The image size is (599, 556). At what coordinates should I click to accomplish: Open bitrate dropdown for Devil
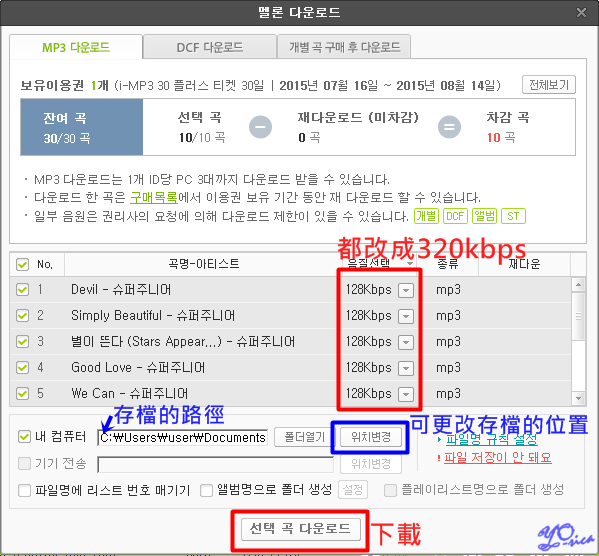coord(406,290)
